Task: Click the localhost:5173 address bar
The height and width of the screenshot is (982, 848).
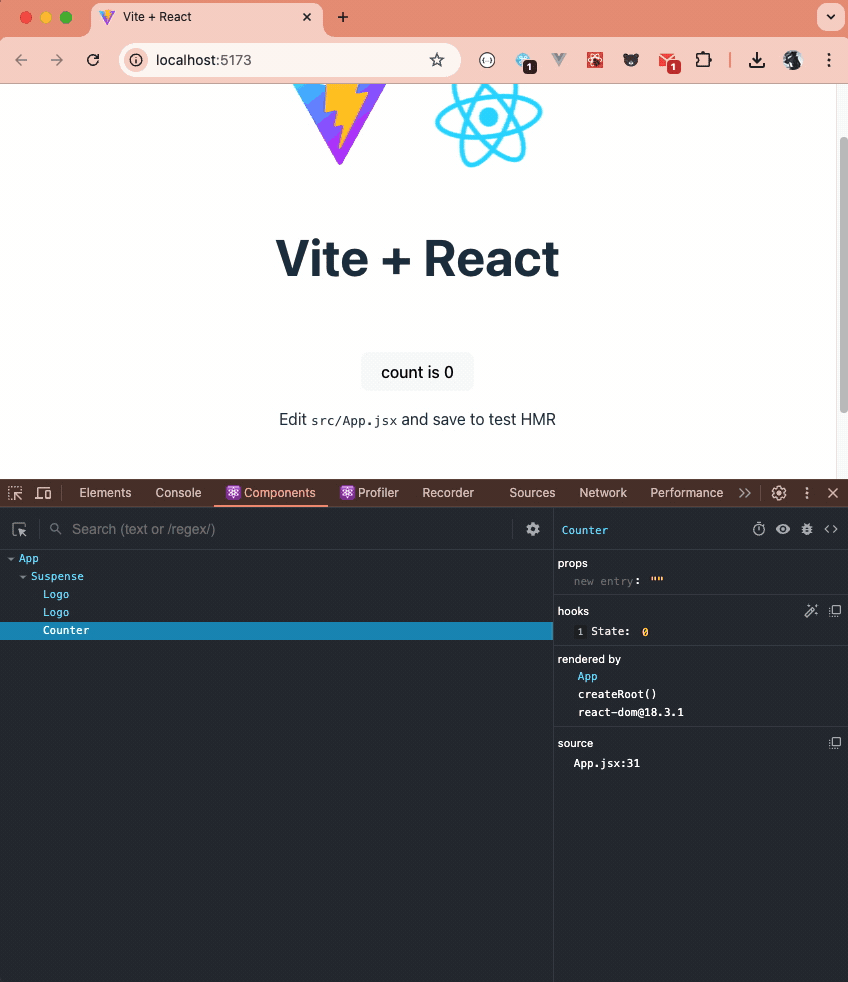Action: click(290, 60)
